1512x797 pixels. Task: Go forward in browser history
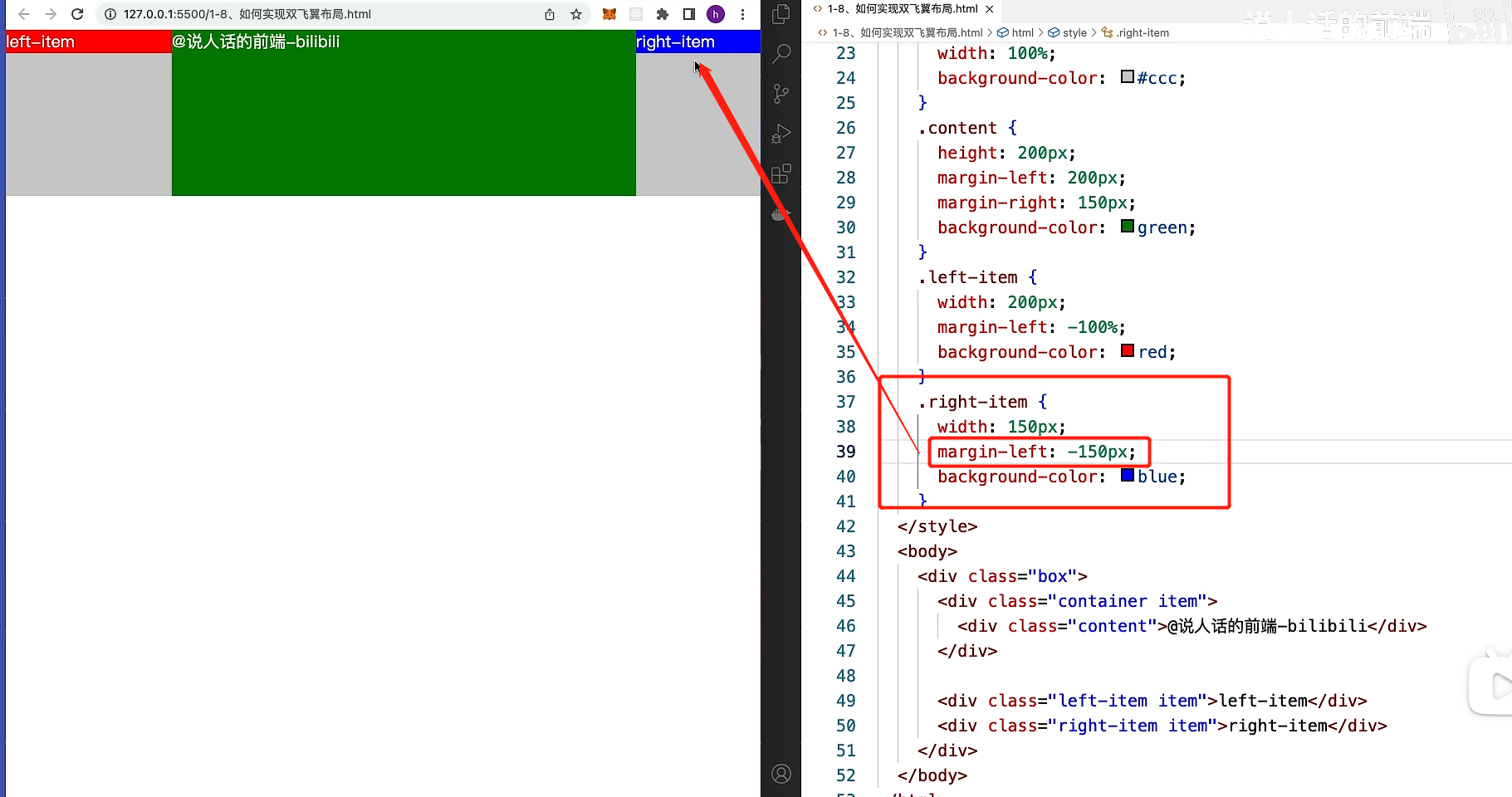[x=51, y=14]
